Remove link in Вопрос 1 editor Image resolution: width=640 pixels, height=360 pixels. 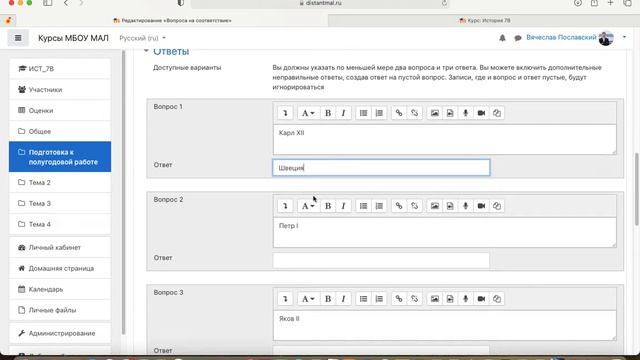(414, 113)
